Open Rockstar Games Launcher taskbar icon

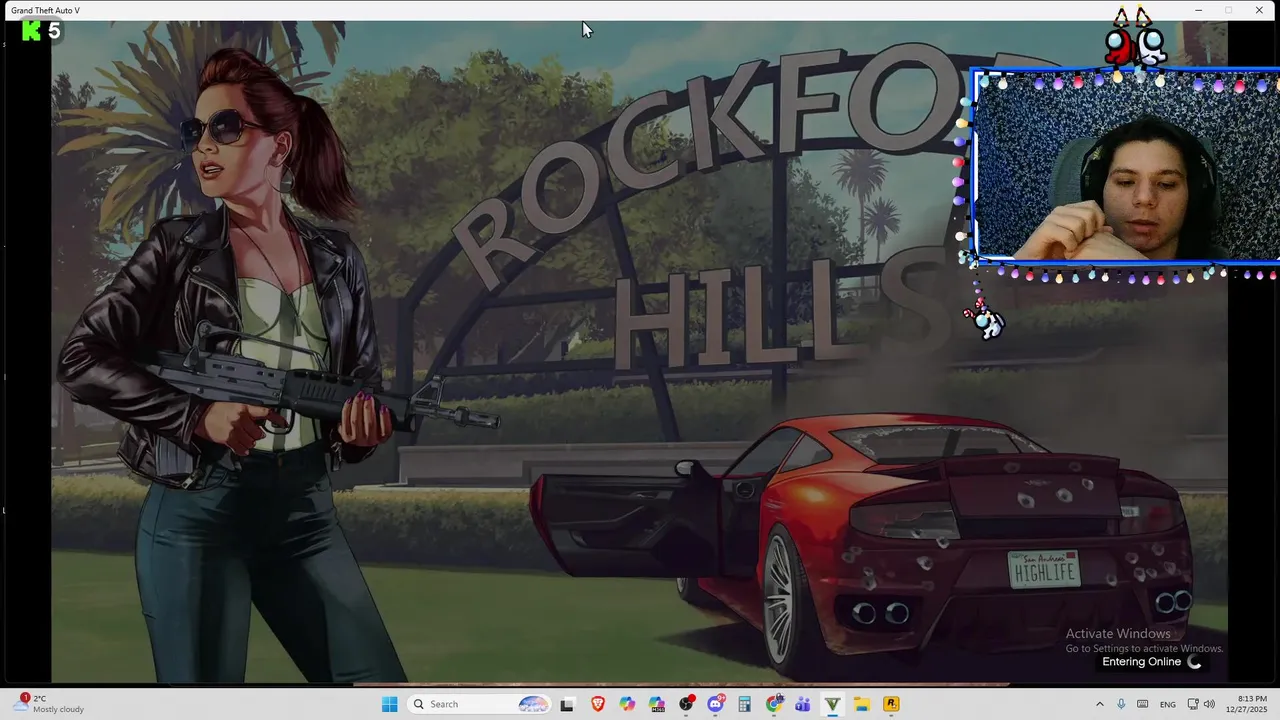pyautogui.click(x=891, y=704)
